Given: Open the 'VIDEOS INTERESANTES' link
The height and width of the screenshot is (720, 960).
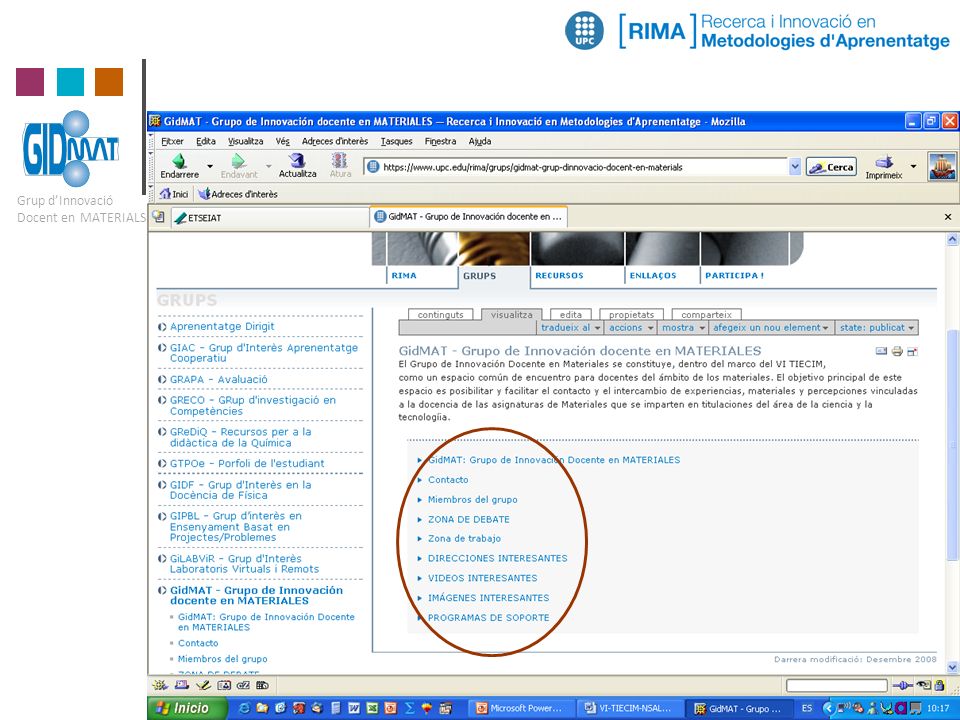Looking at the screenshot, I should coord(482,578).
